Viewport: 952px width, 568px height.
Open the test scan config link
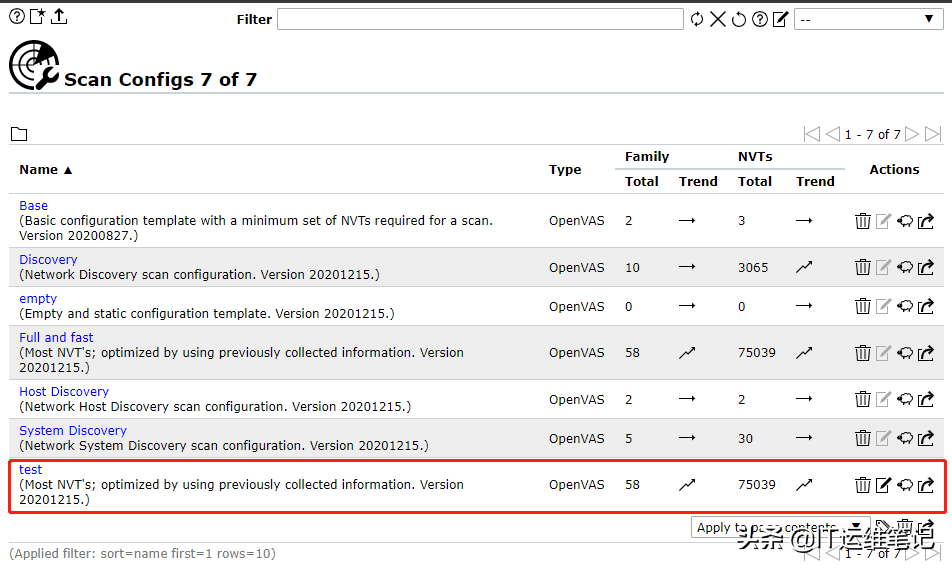click(30, 470)
